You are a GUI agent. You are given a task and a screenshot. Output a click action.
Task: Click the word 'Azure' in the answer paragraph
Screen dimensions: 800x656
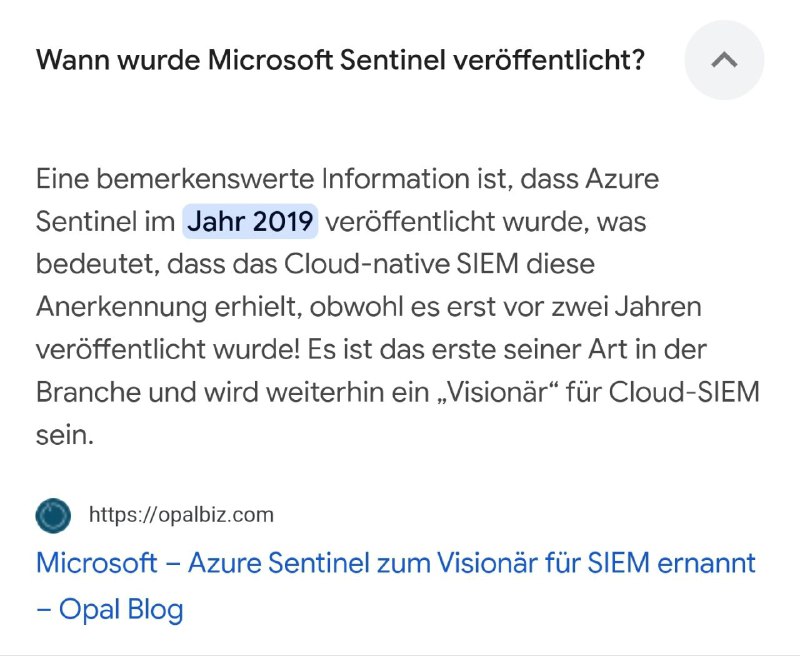622,179
